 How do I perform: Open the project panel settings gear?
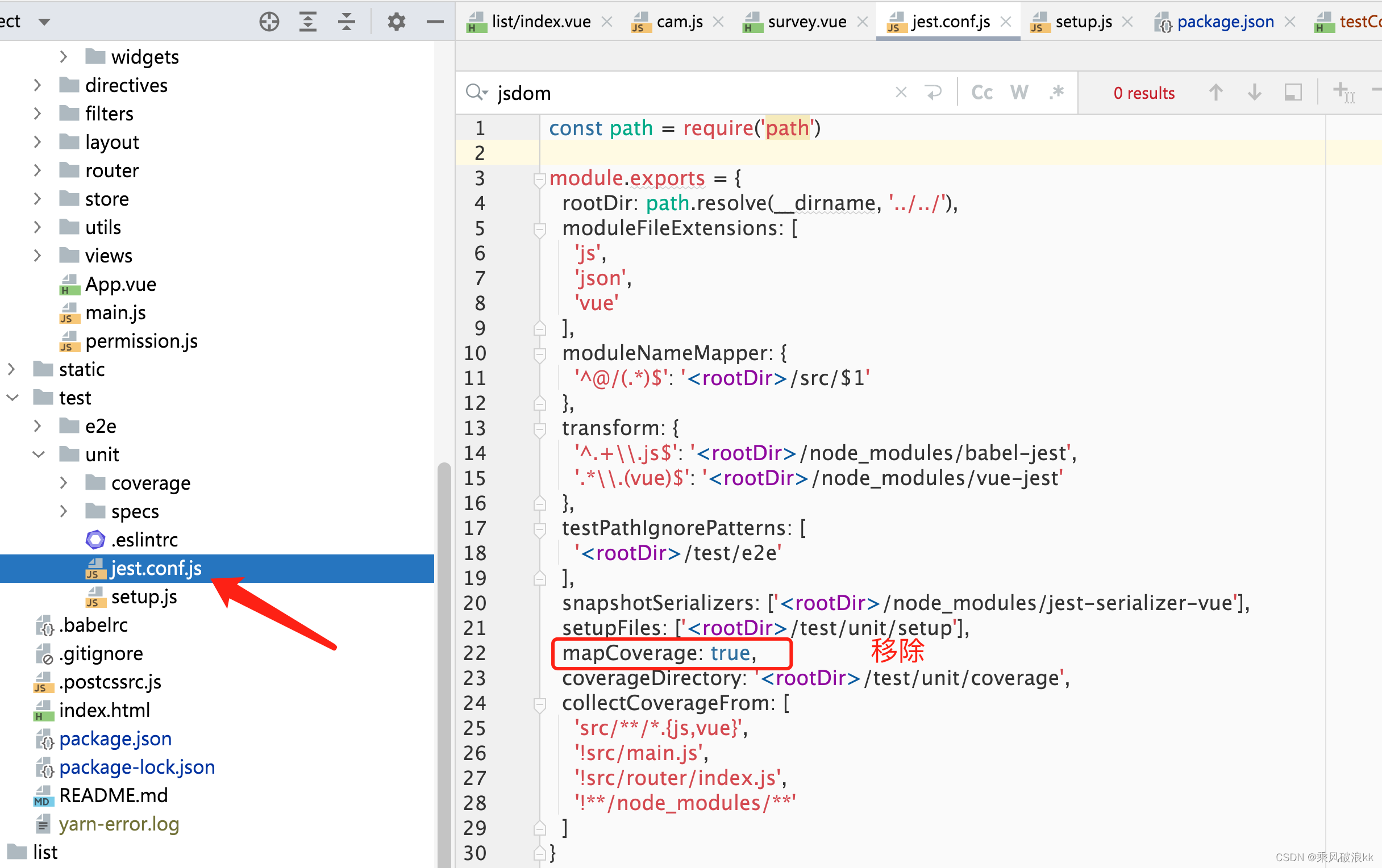[396, 22]
